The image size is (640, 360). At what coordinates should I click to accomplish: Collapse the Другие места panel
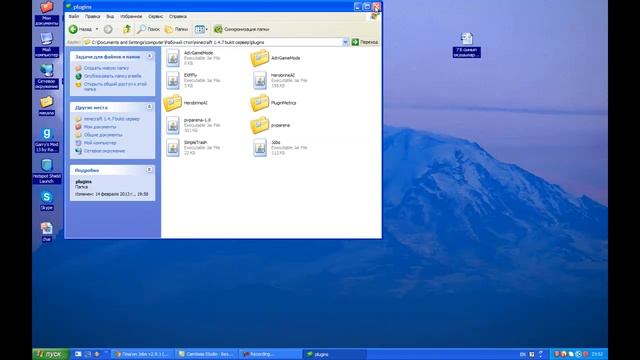coord(149,107)
